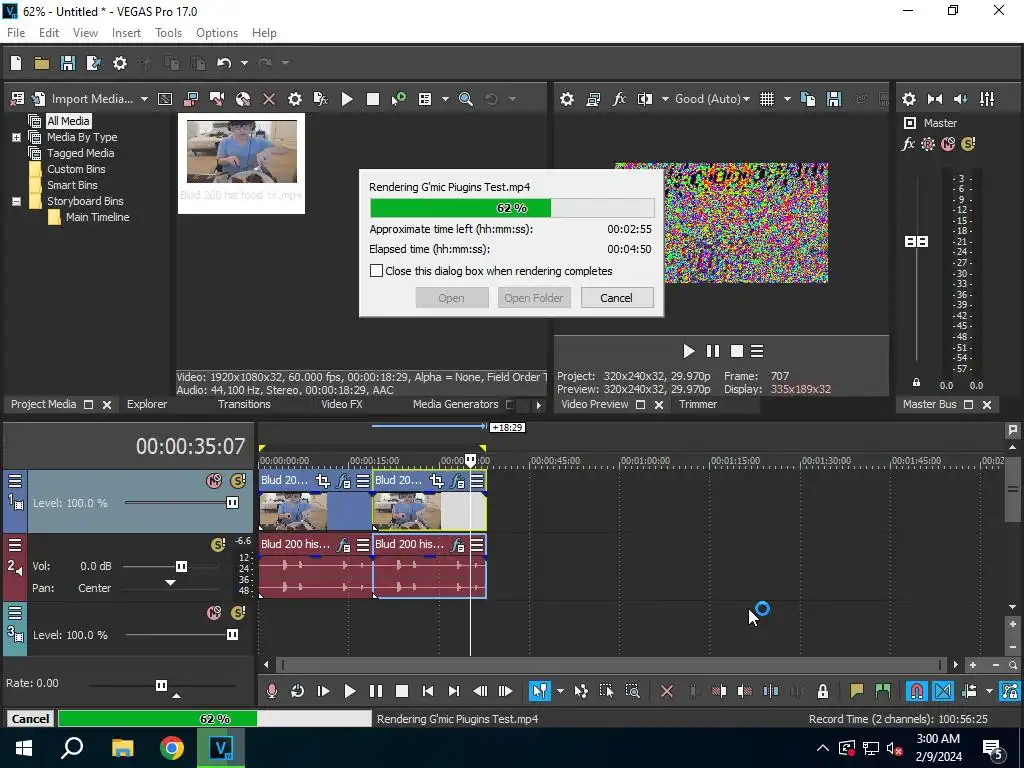Open a project with the folder icon
Image resolution: width=1024 pixels, height=768 pixels.
42,63
